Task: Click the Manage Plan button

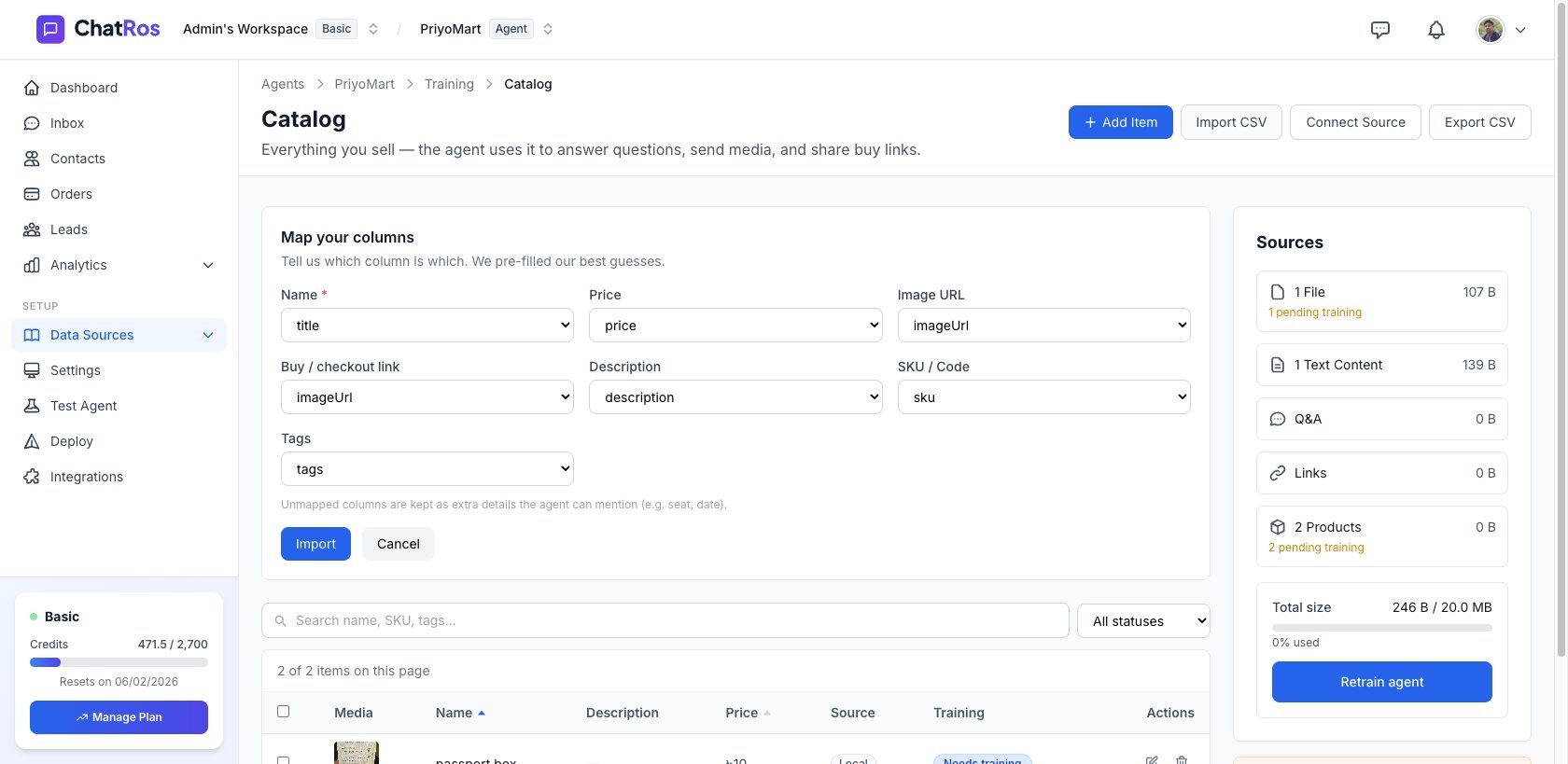Action: click(x=119, y=717)
